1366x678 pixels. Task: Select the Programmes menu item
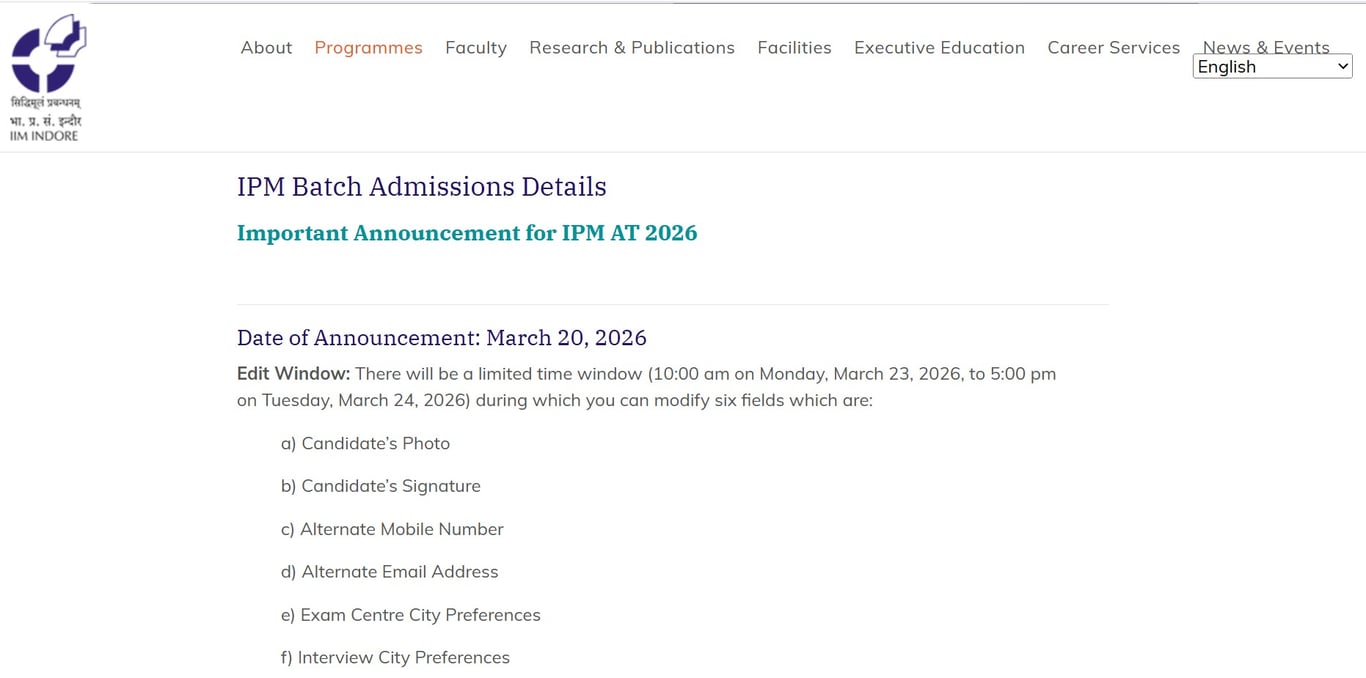[368, 47]
